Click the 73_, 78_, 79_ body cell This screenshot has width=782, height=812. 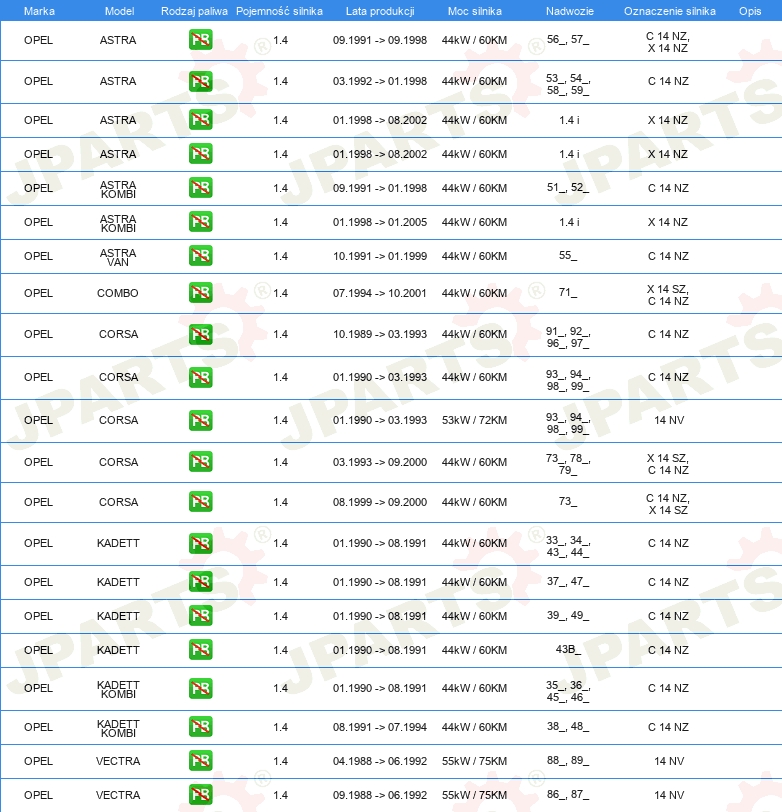coord(568,464)
